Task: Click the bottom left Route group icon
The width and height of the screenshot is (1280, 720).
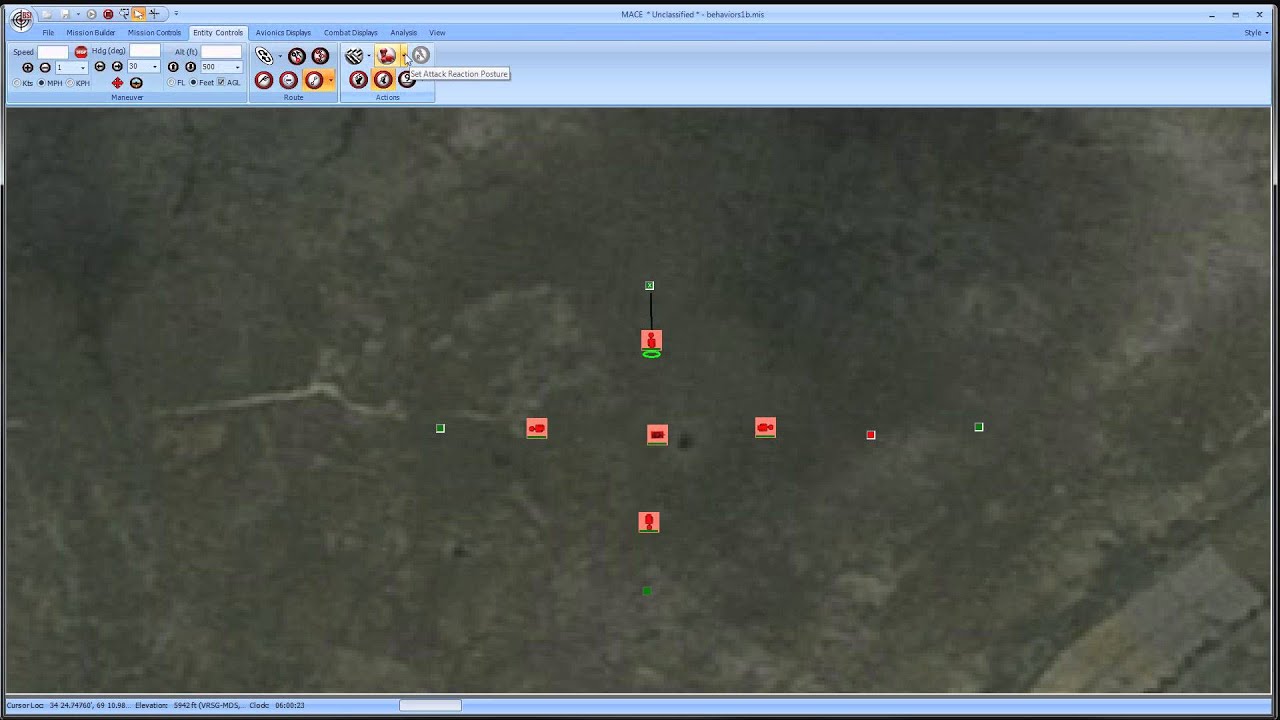Action: coord(264,80)
